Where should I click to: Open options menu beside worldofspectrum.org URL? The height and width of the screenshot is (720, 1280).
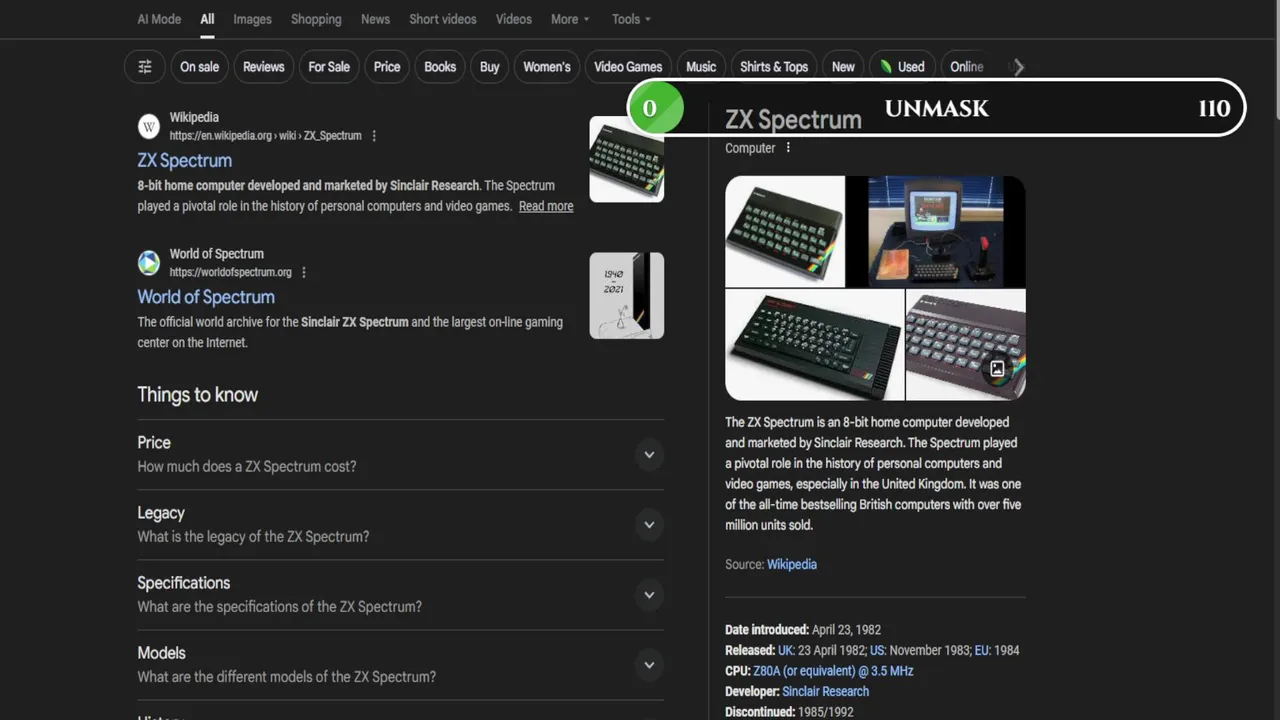pyautogui.click(x=304, y=272)
